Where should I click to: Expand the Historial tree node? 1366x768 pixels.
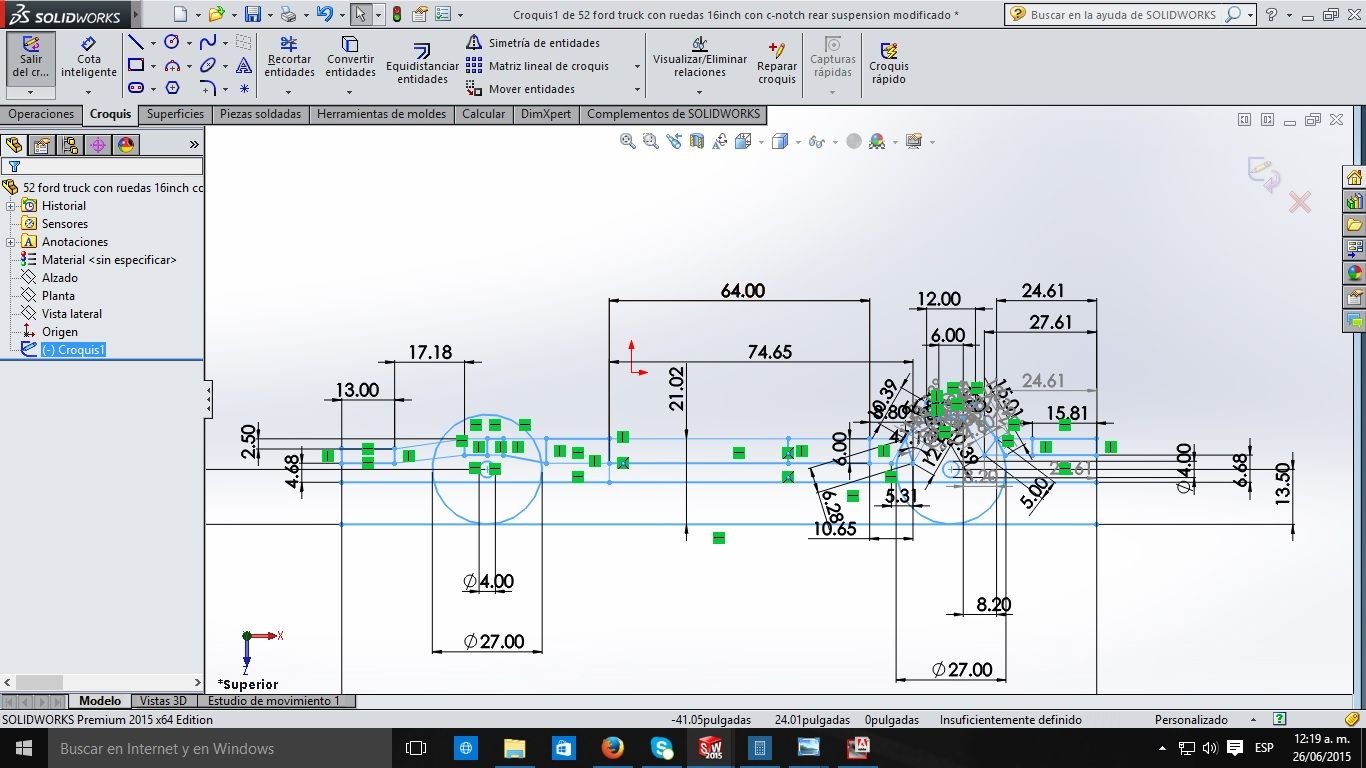click(x=11, y=206)
